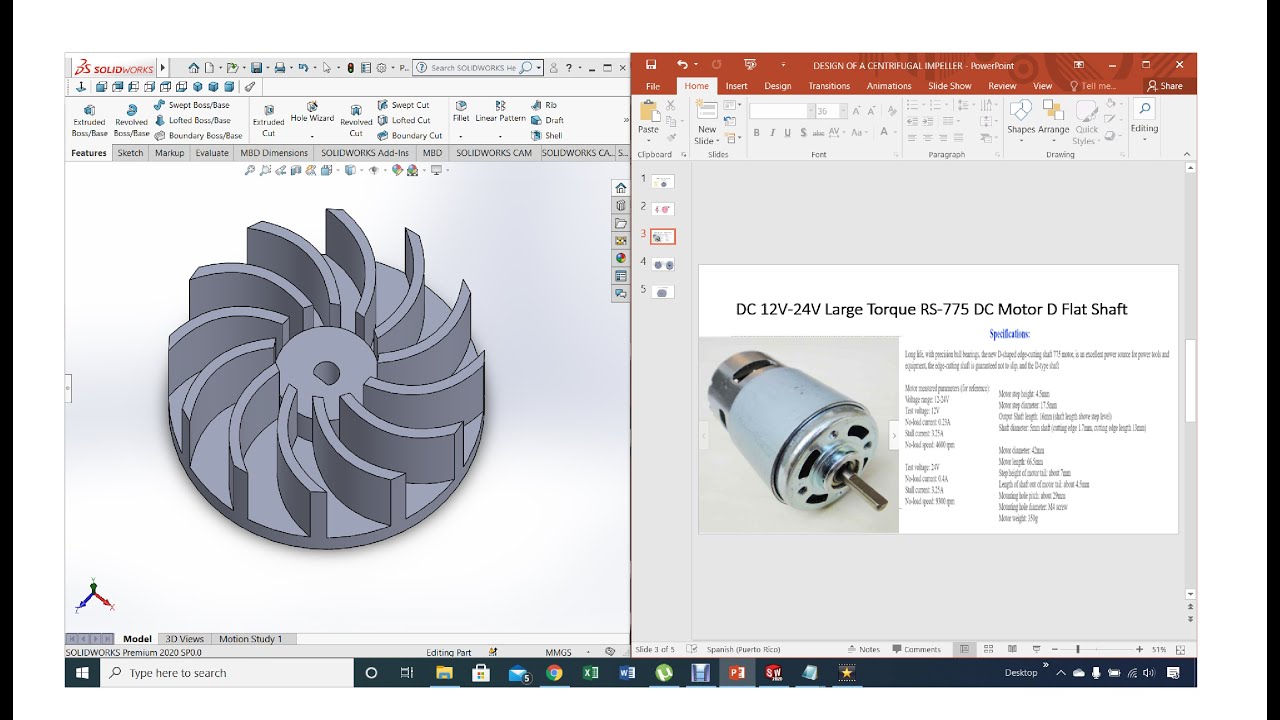Viewport: 1280px width, 720px height.
Task: Choose the Rib feature
Action: (x=544, y=105)
